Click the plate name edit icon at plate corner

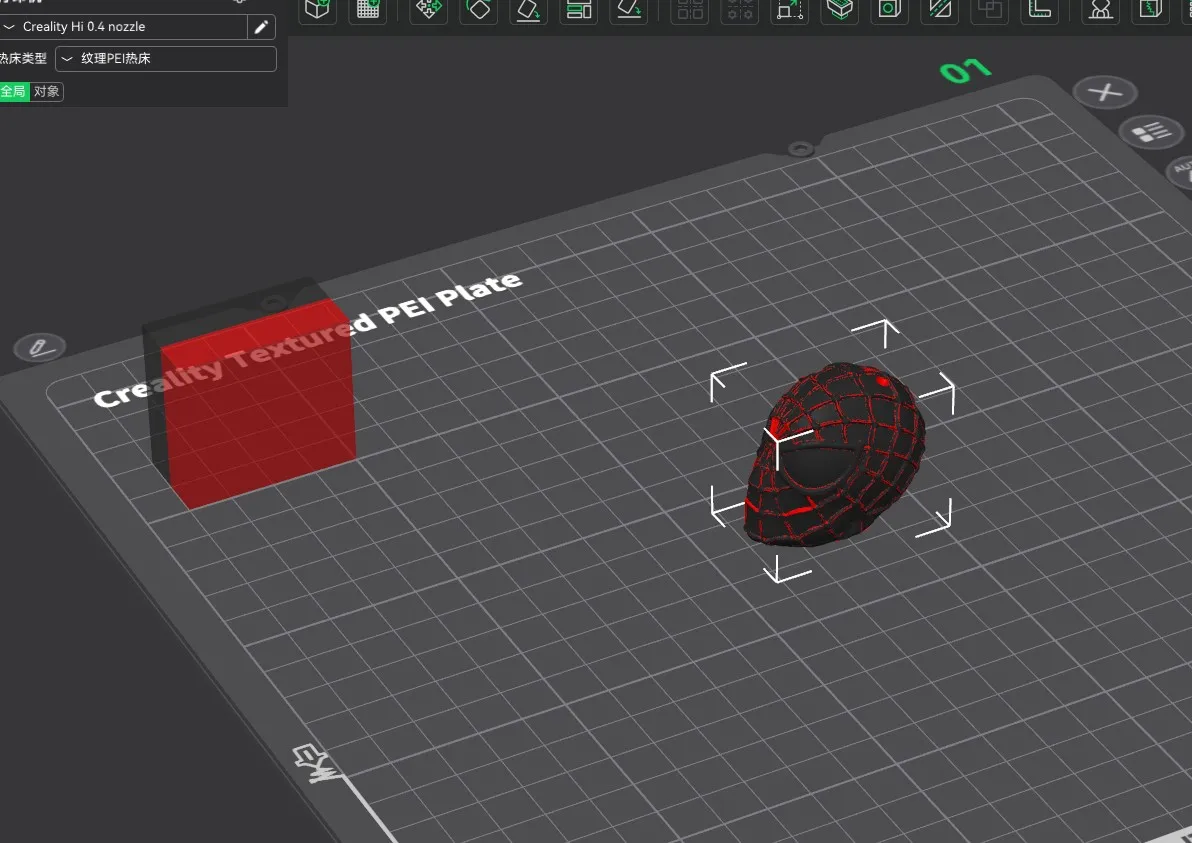[40, 348]
